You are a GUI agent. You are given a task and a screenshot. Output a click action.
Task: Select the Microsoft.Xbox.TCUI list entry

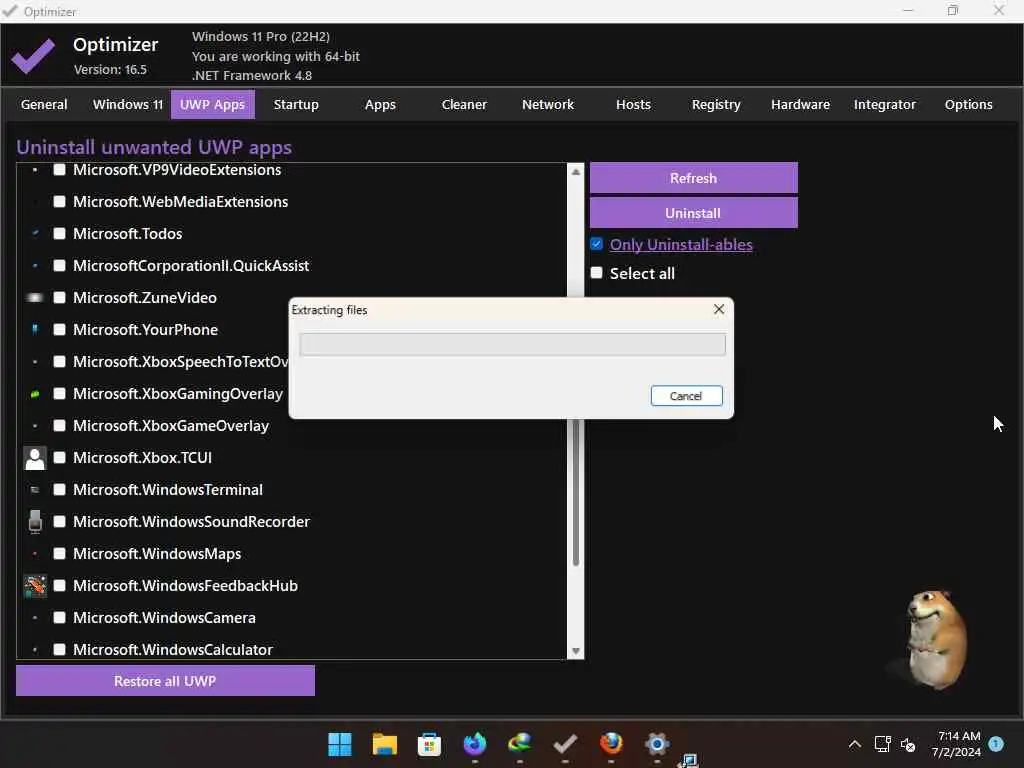coord(142,458)
